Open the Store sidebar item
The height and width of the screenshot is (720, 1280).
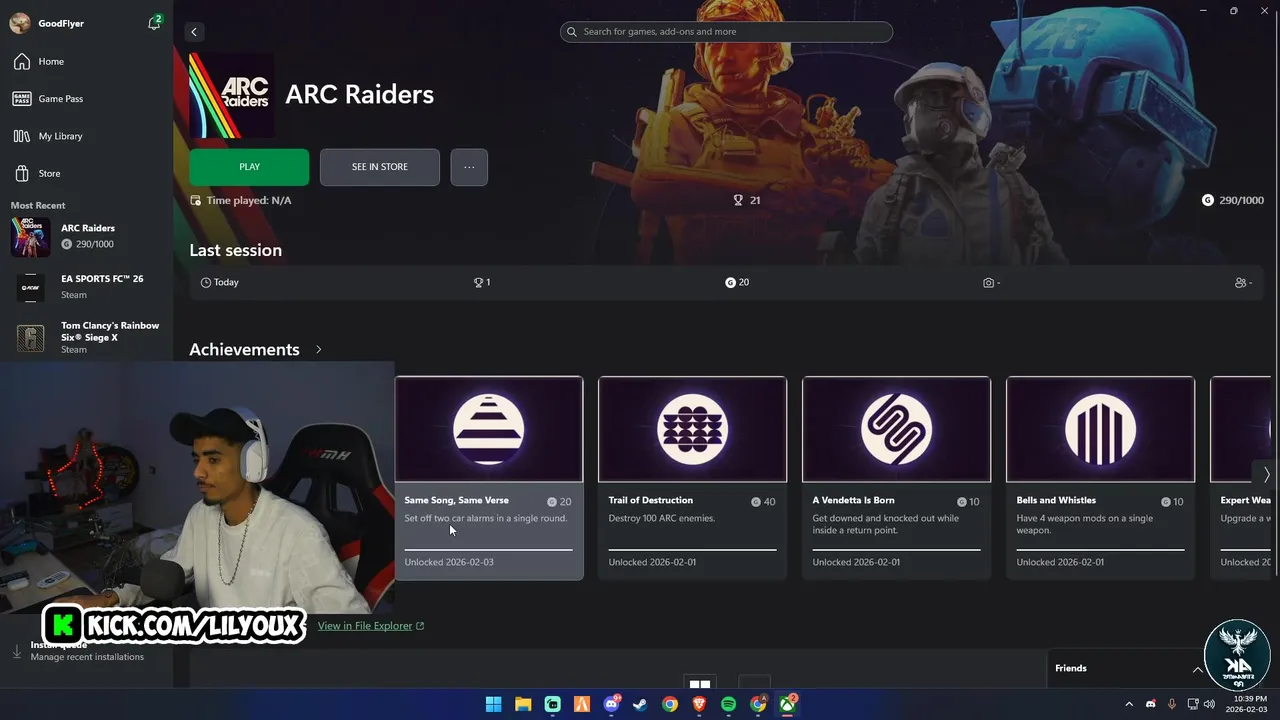86,173
